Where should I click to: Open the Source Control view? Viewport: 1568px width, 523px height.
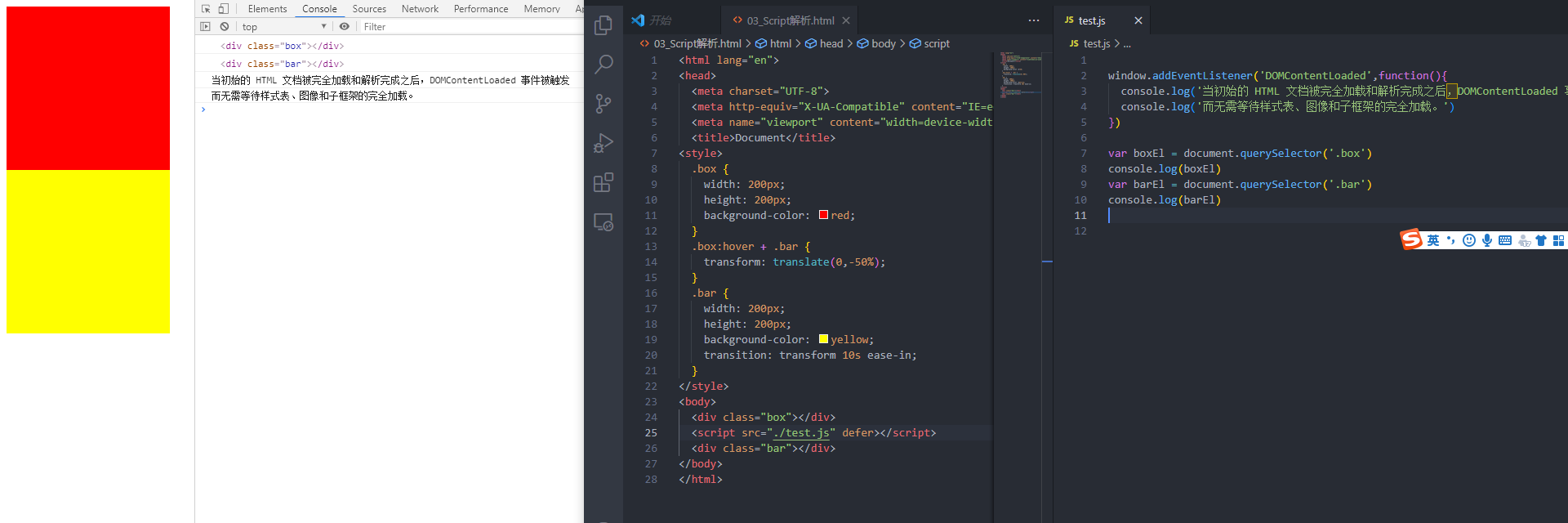[x=604, y=104]
